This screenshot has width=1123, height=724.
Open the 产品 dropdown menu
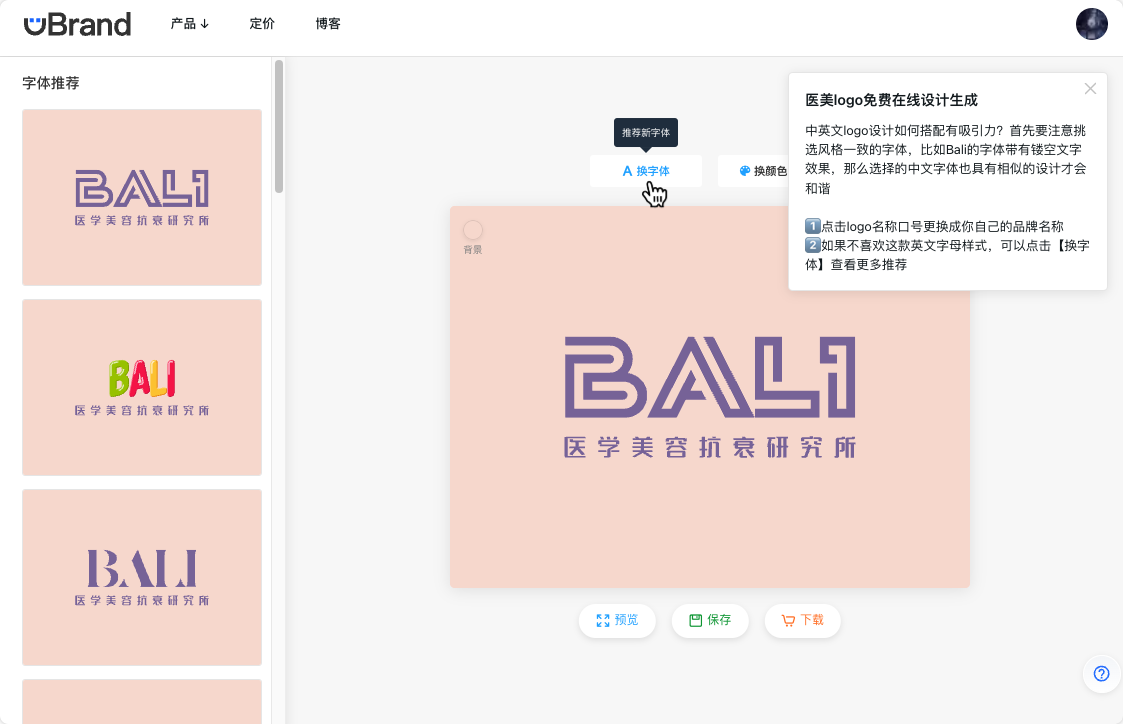point(189,23)
